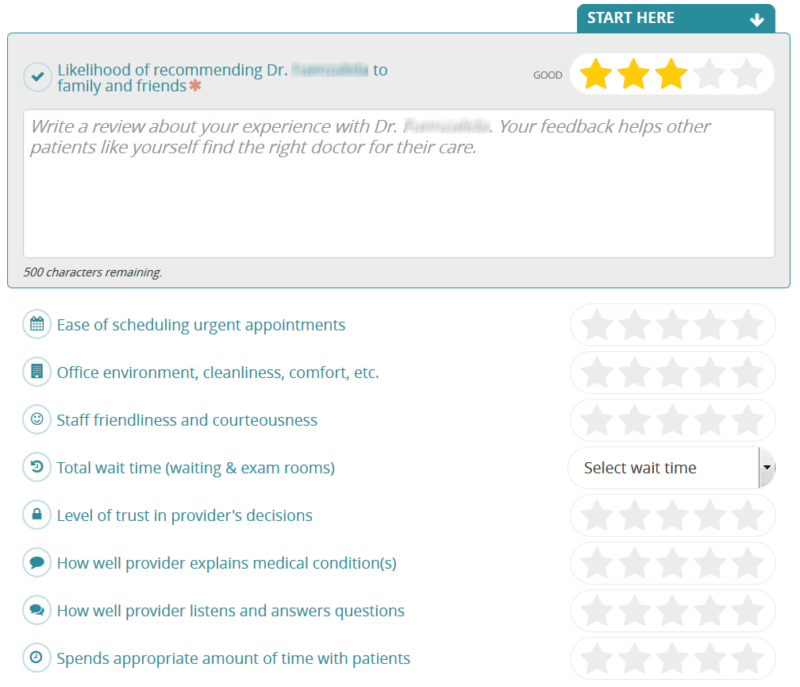The width and height of the screenshot is (800, 687).
Task: Click the double chat bubble icon for listens and answers
Action: click(36, 610)
